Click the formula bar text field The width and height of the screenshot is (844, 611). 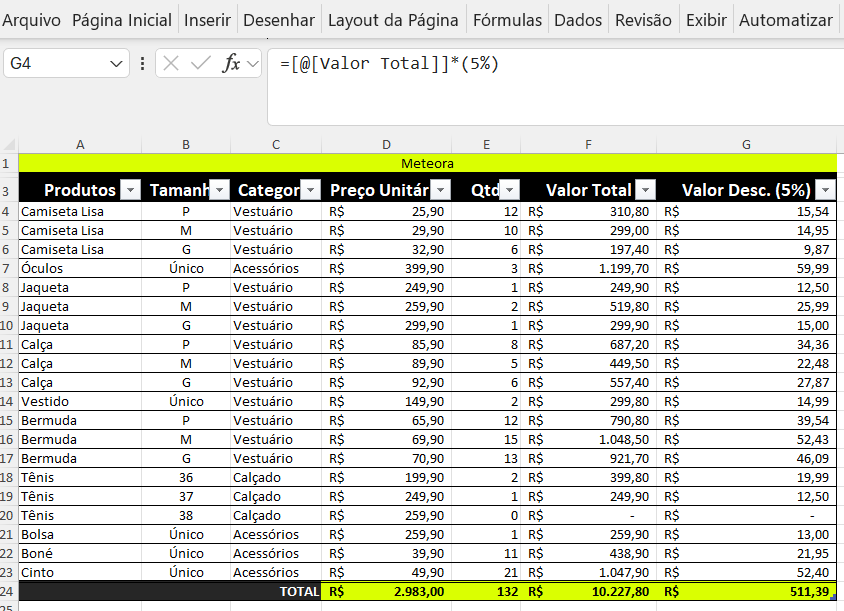click(555, 87)
